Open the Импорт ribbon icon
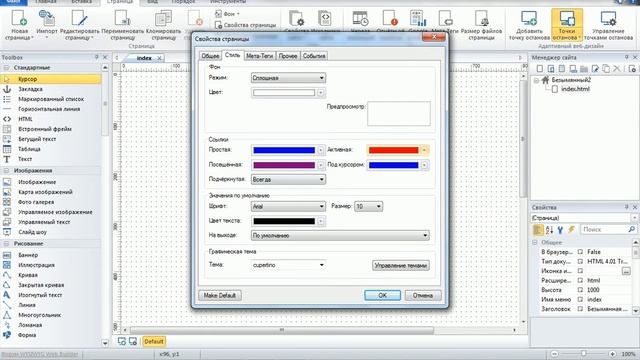This screenshot has width=640, height=360. (47, 24)
